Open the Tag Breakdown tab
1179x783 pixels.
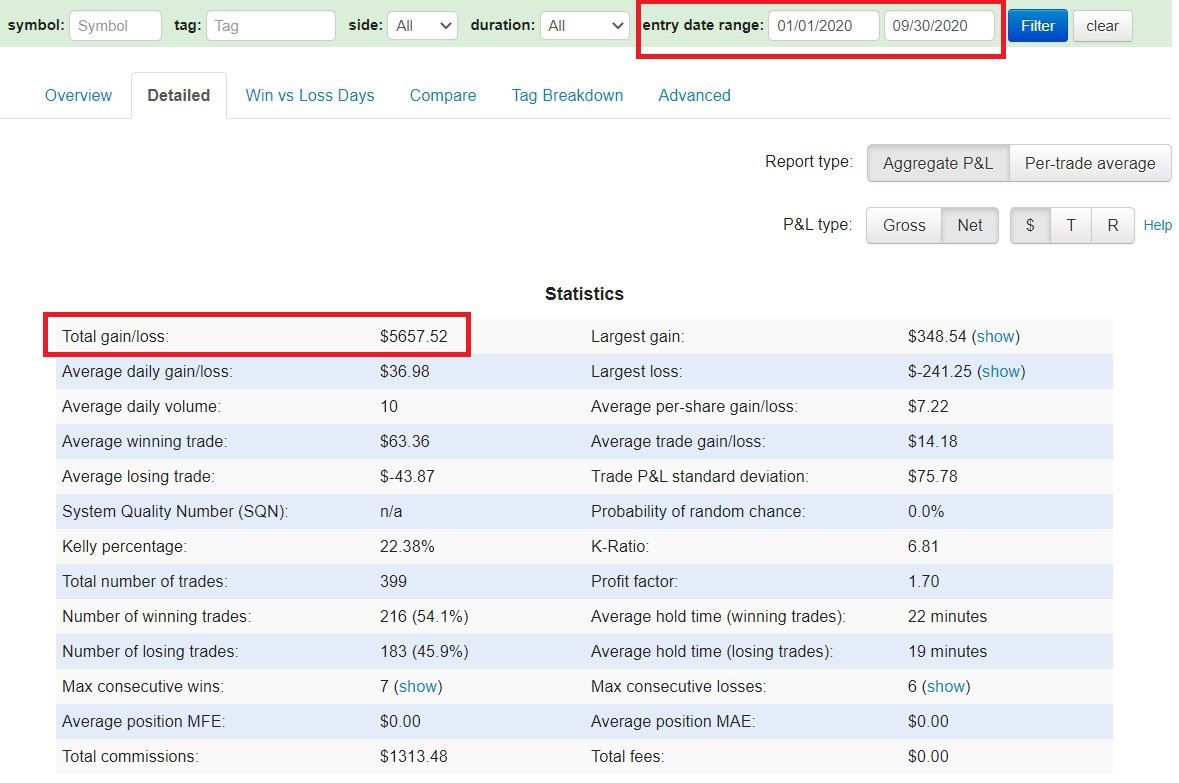tap(568, 96)
